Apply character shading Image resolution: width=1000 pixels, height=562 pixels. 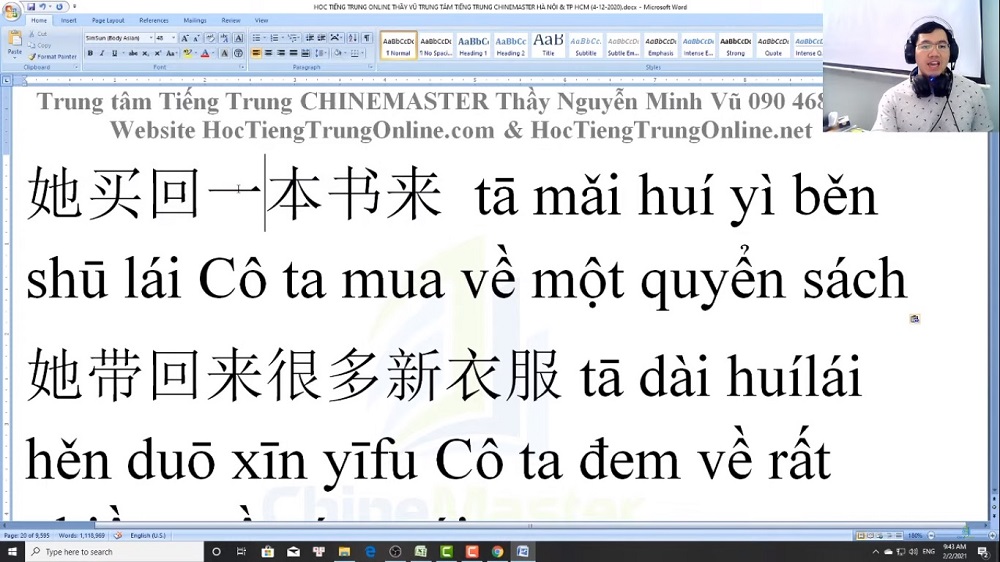click(224, 53)
